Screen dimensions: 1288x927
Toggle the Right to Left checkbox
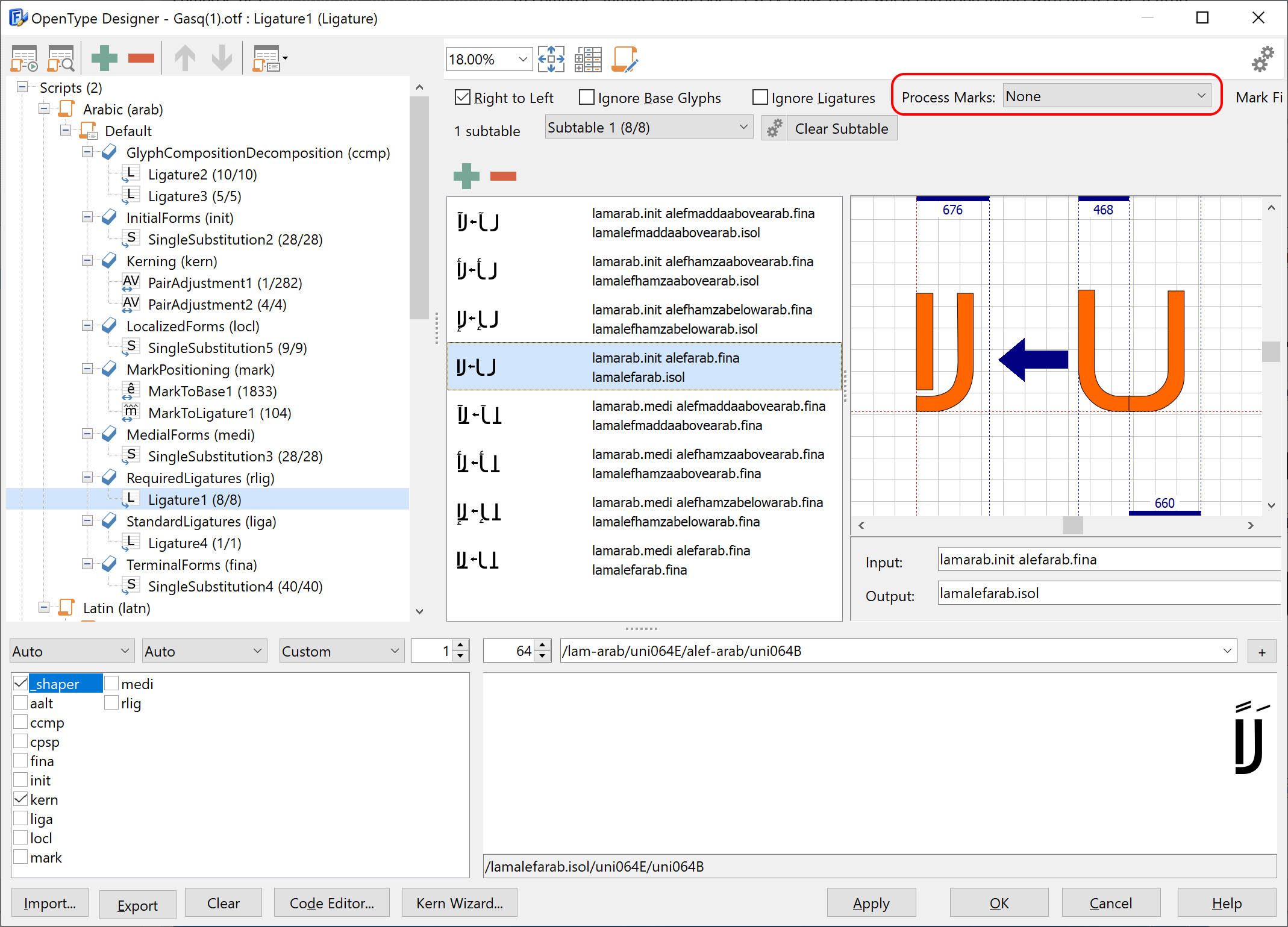point(463,97)
